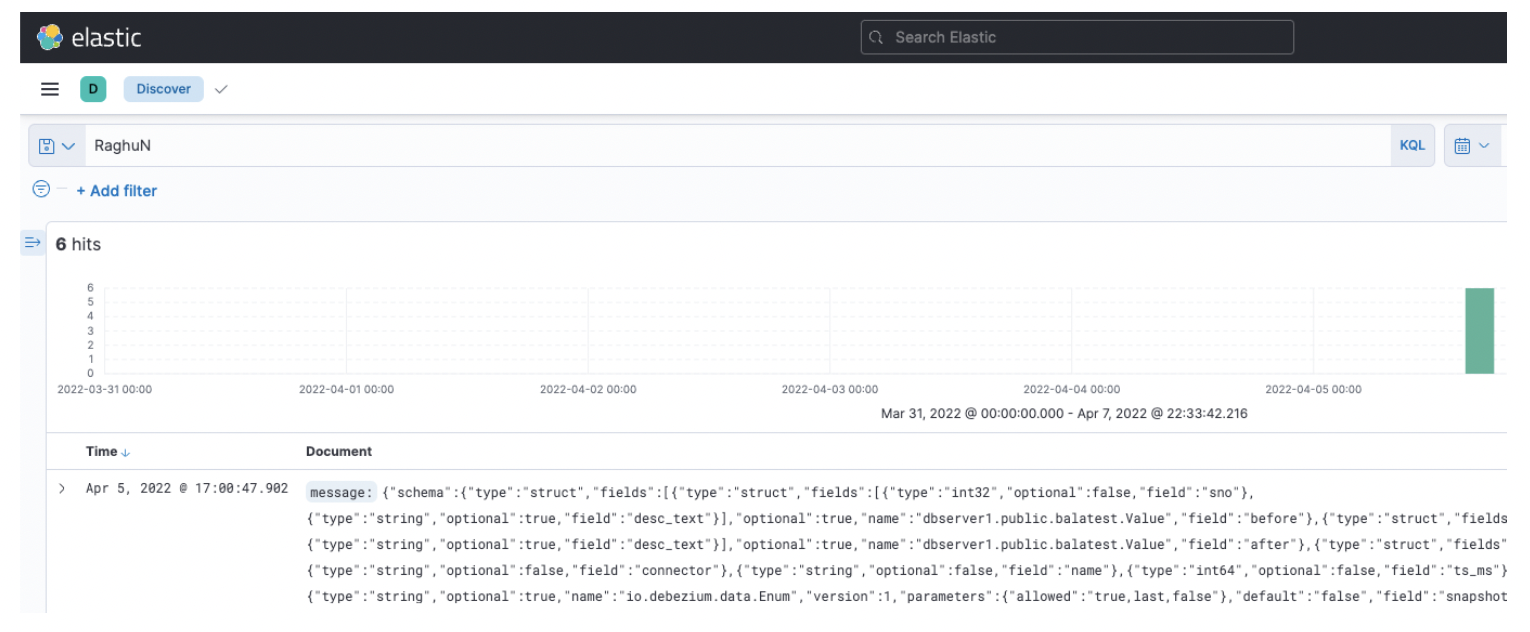Expand the Apr 5, 2022 document row
The image size is (1530, 632).
(62, 490)
